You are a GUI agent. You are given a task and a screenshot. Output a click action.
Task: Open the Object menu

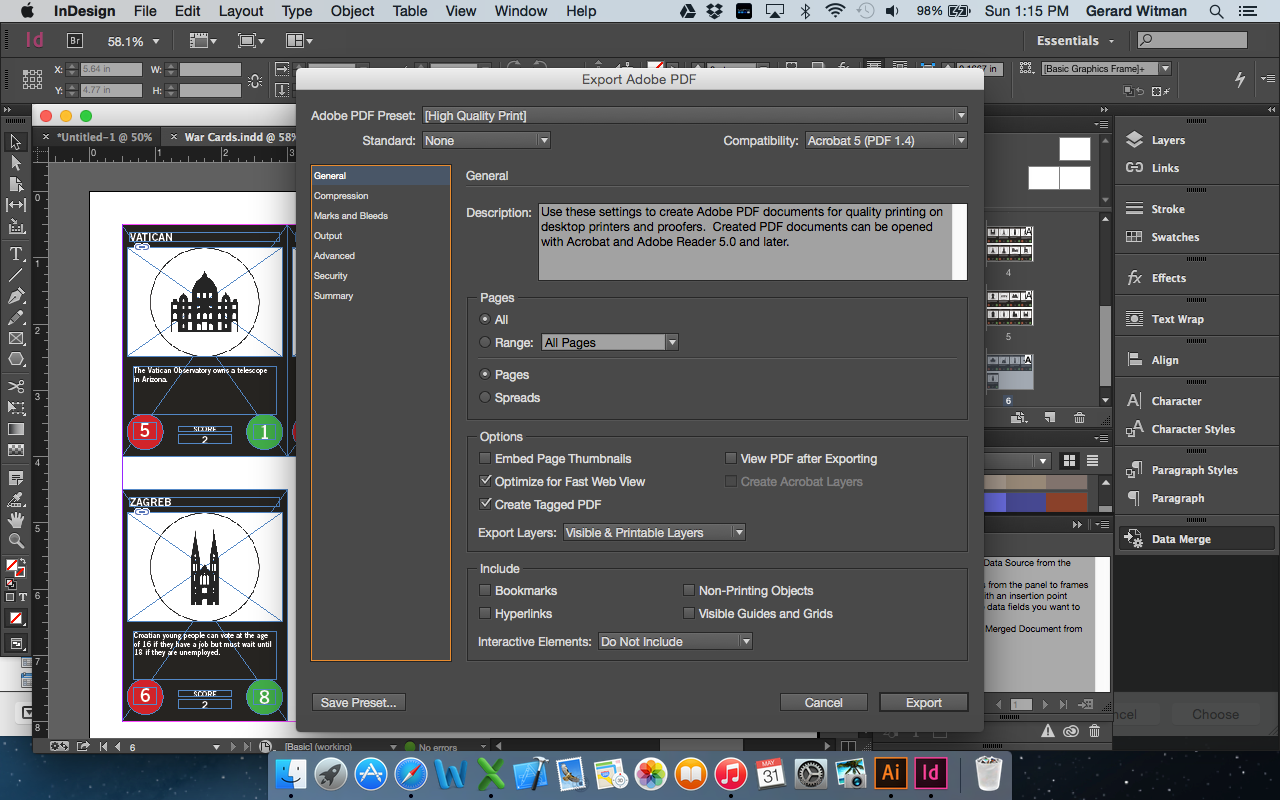(352, 11)
